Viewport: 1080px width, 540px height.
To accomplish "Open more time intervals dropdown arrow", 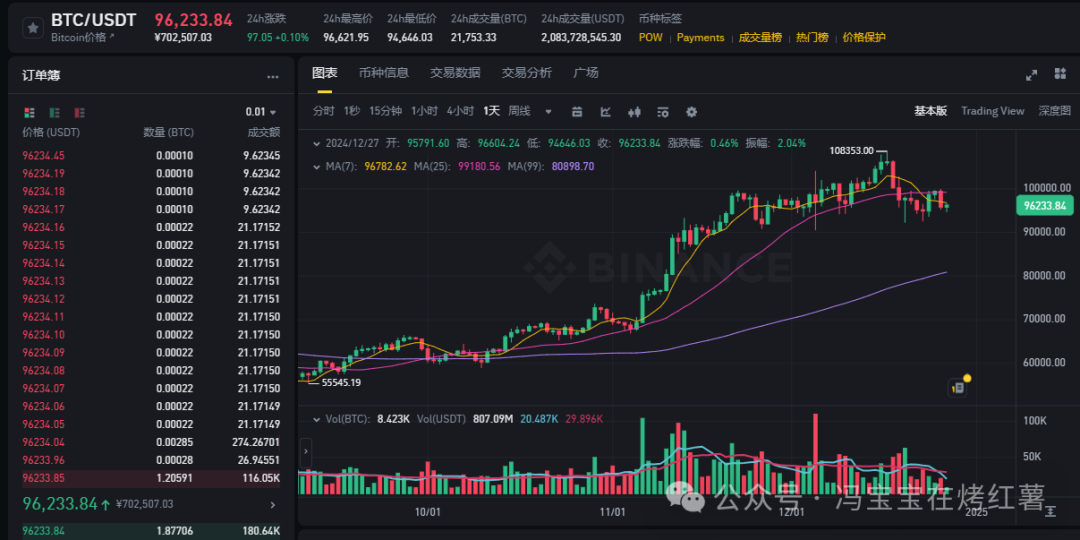I will 549,112.
